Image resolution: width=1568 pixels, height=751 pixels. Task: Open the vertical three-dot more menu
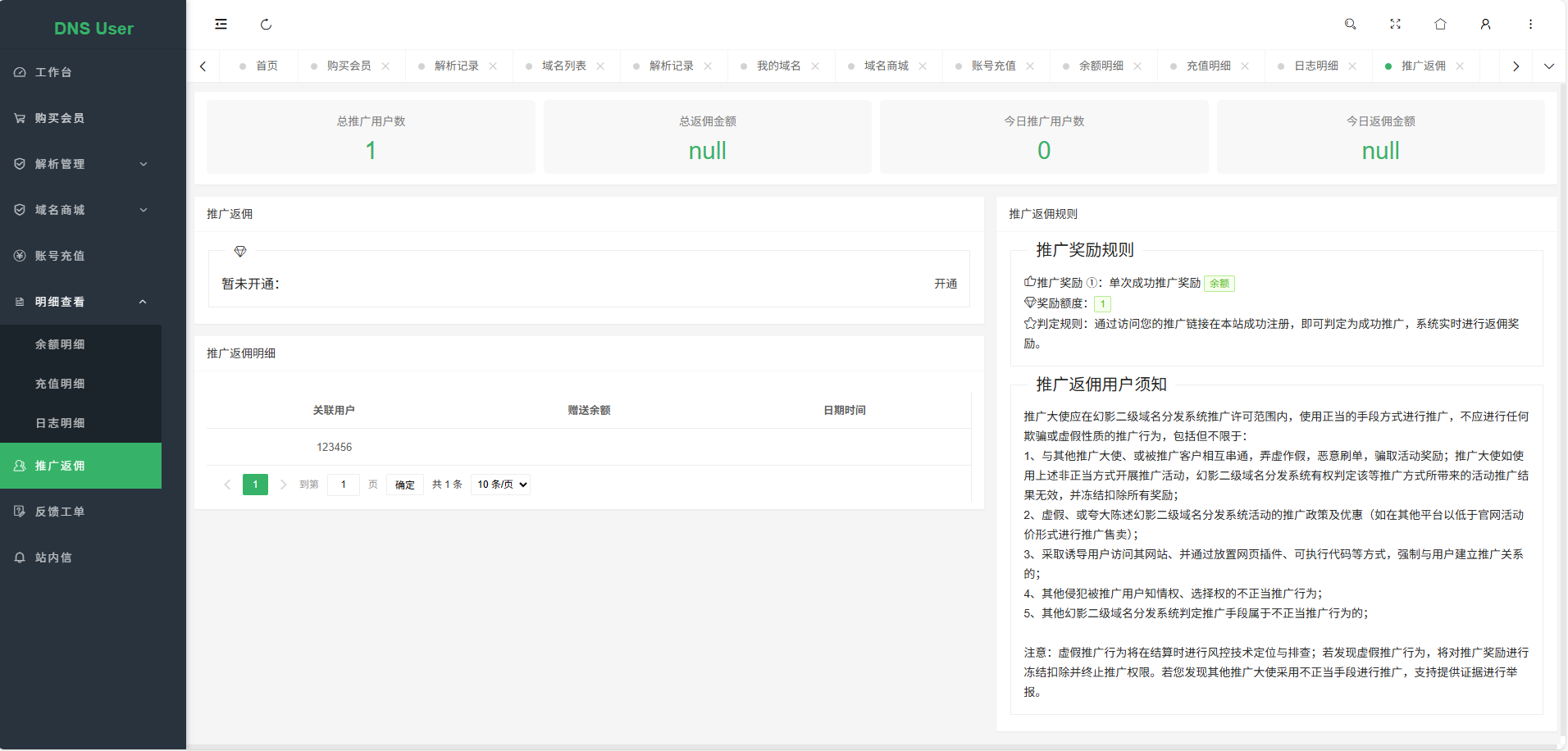pyautogui.click(x=1530, y=25)
